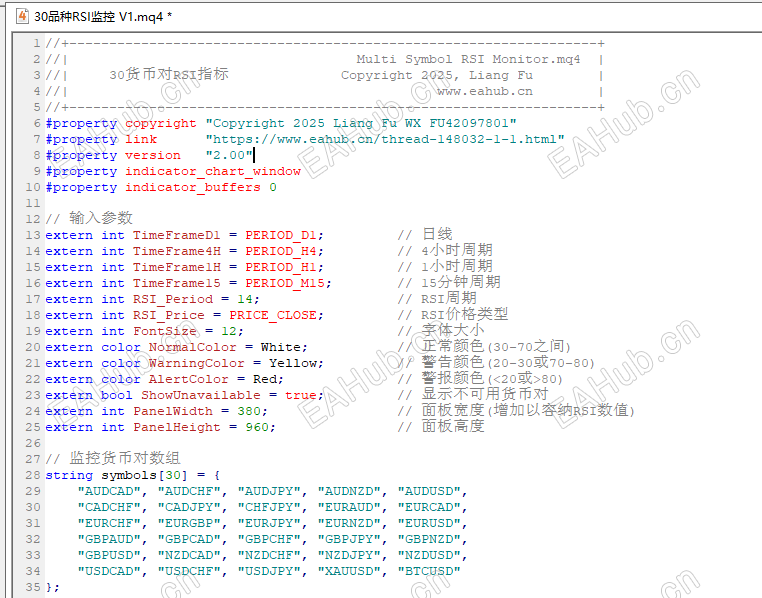
Task: Click the '面板高度' comment on line 25
Action: [453, 427]
